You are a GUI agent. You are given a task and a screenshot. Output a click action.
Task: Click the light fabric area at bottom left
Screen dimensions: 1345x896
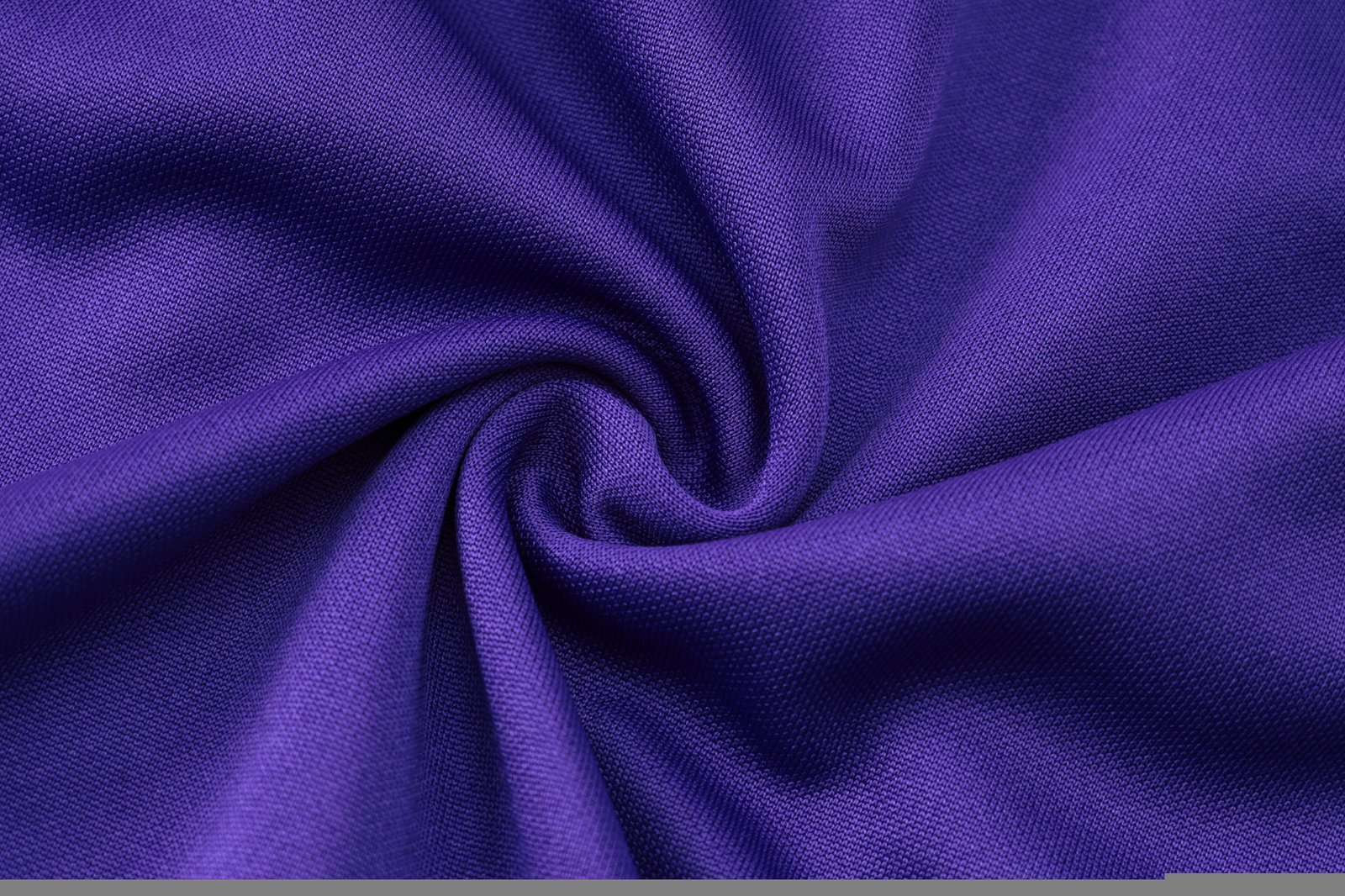pyautogui.click(x=210, y=756)
